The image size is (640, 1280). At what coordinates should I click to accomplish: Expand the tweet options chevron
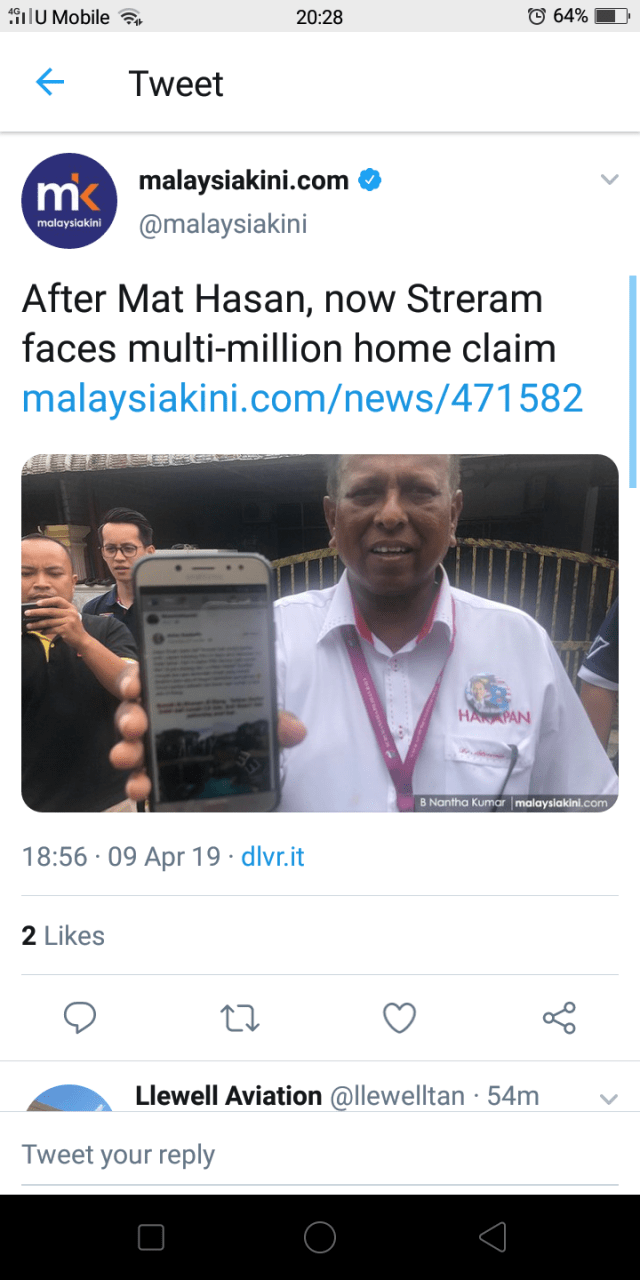click(609, 180)
